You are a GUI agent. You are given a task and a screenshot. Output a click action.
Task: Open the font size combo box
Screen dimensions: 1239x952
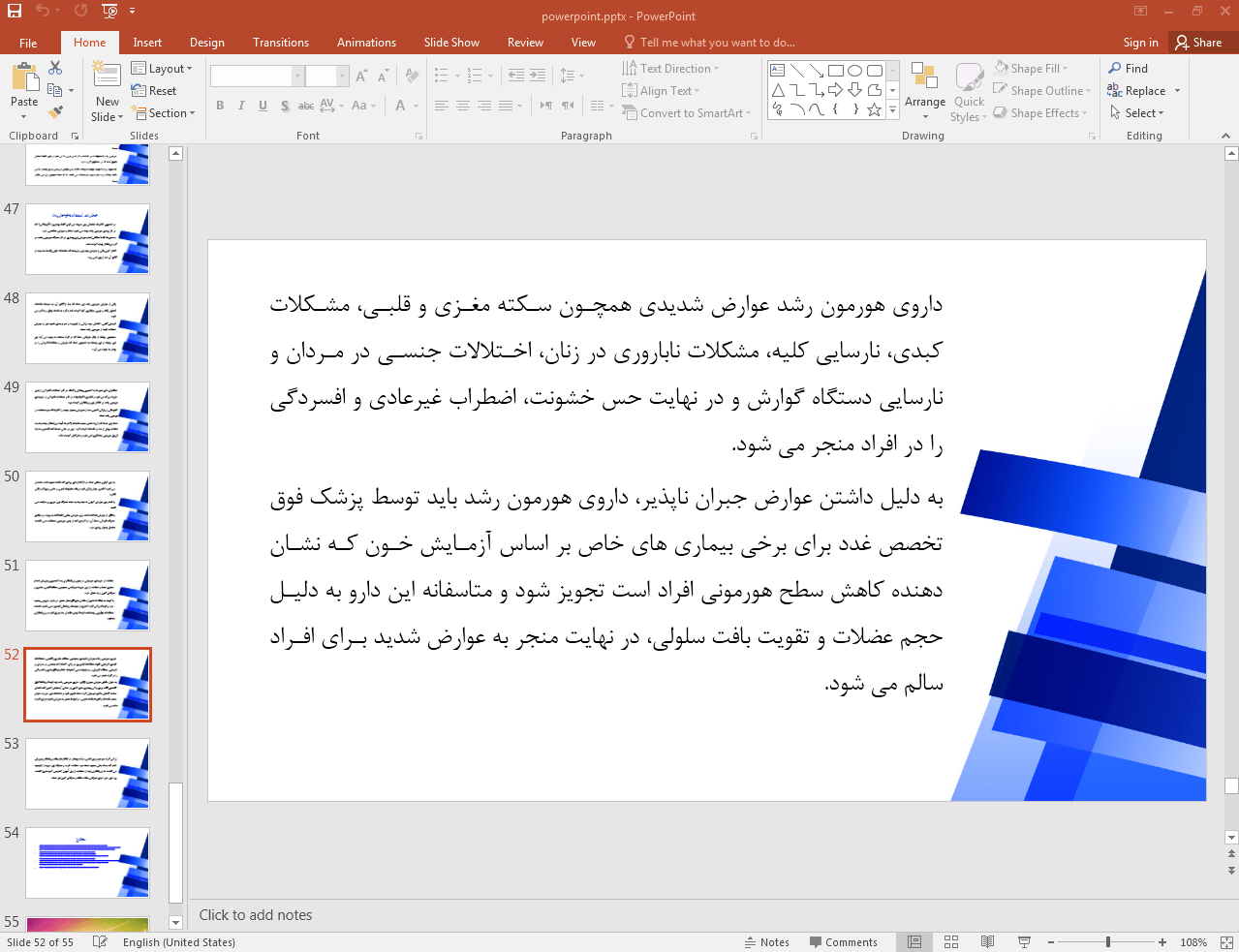(327, 76)
